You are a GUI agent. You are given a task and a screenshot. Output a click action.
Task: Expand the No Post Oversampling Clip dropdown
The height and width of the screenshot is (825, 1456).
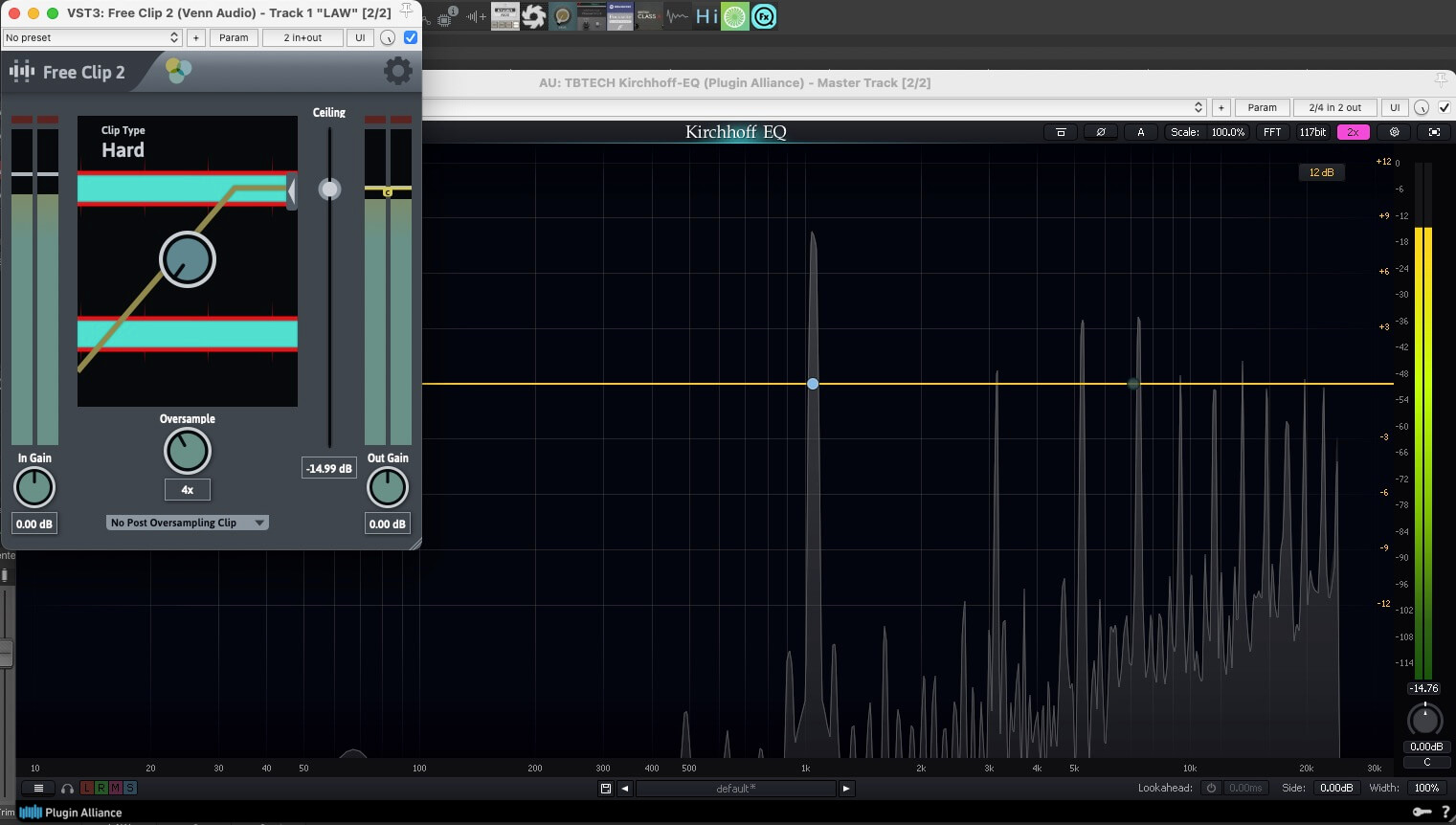click(187, 523)
